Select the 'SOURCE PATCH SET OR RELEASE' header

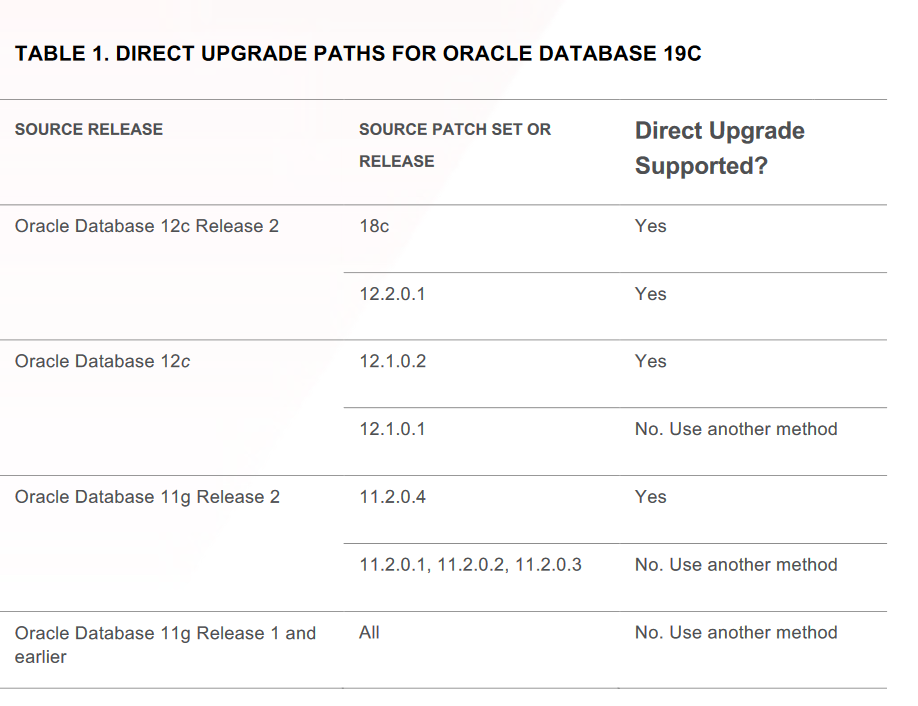(455, 145)
